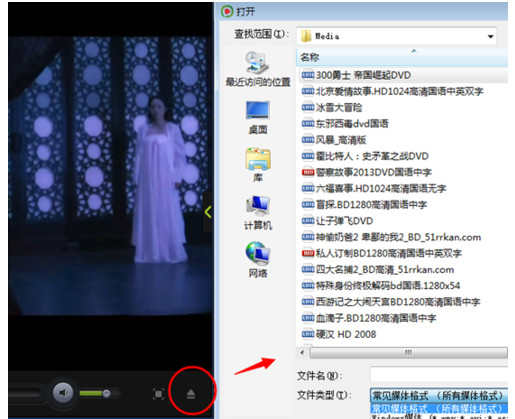
Task: Select file 硬汉 HD 2008
Action: coord(339,334)
